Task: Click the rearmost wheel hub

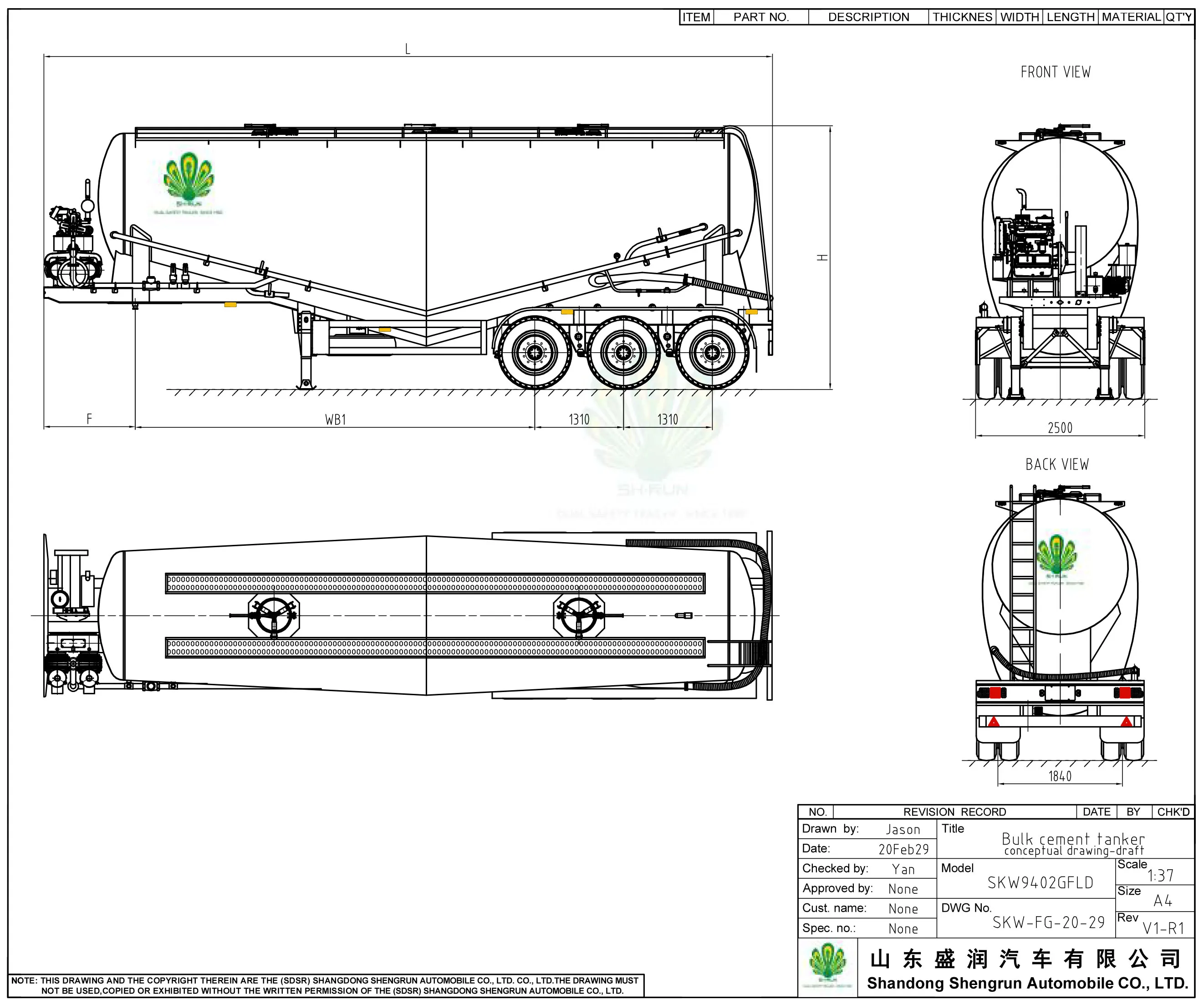Action: click(712, 352)
